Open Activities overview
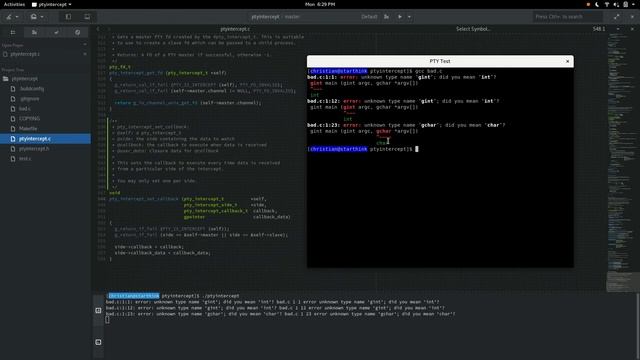This screenshot has height=360, width=640. 14,4
